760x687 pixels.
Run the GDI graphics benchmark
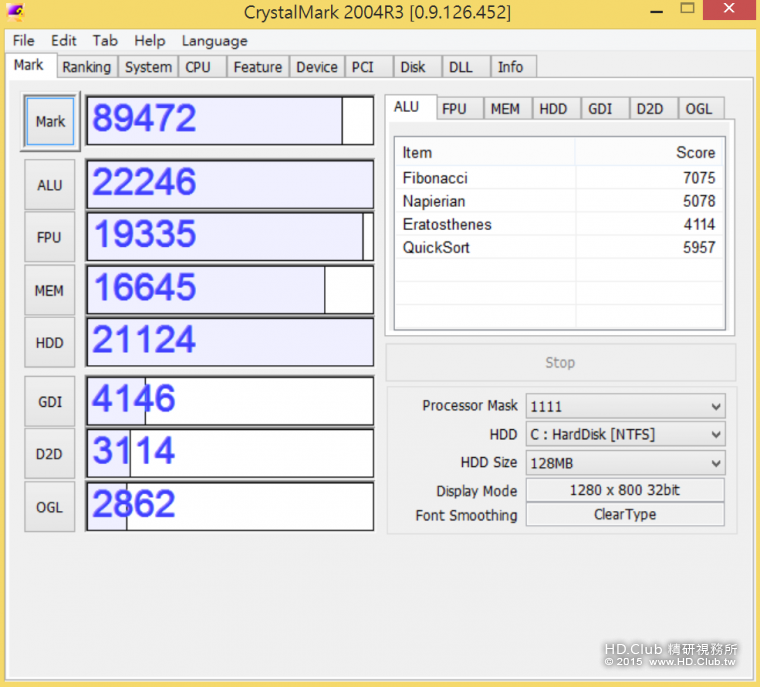point(50,402)
